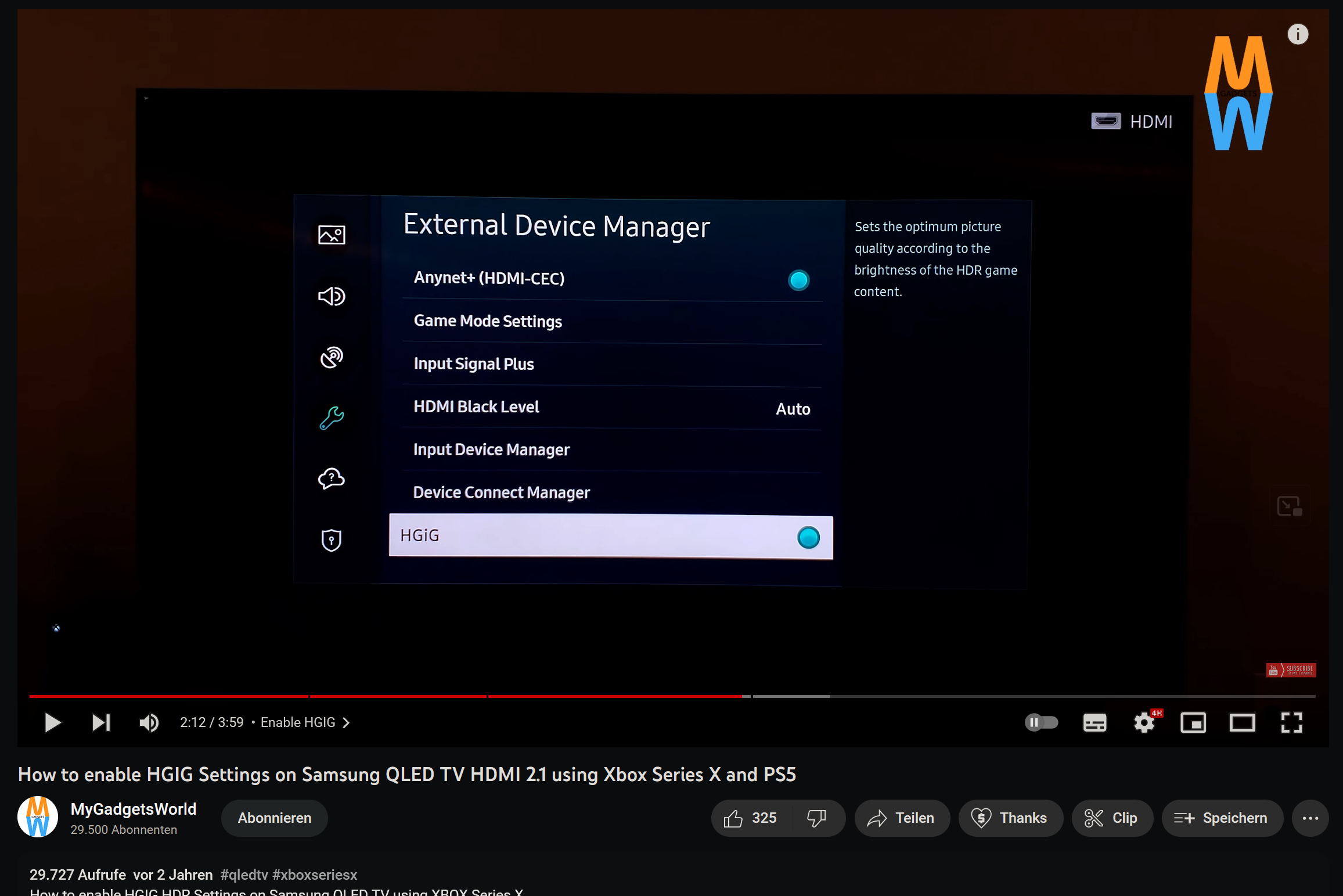Click the MyGadgetsWorld channel avatar
Image resolution: width=1343 pixels, height=896 pixels.
point(37,816)
